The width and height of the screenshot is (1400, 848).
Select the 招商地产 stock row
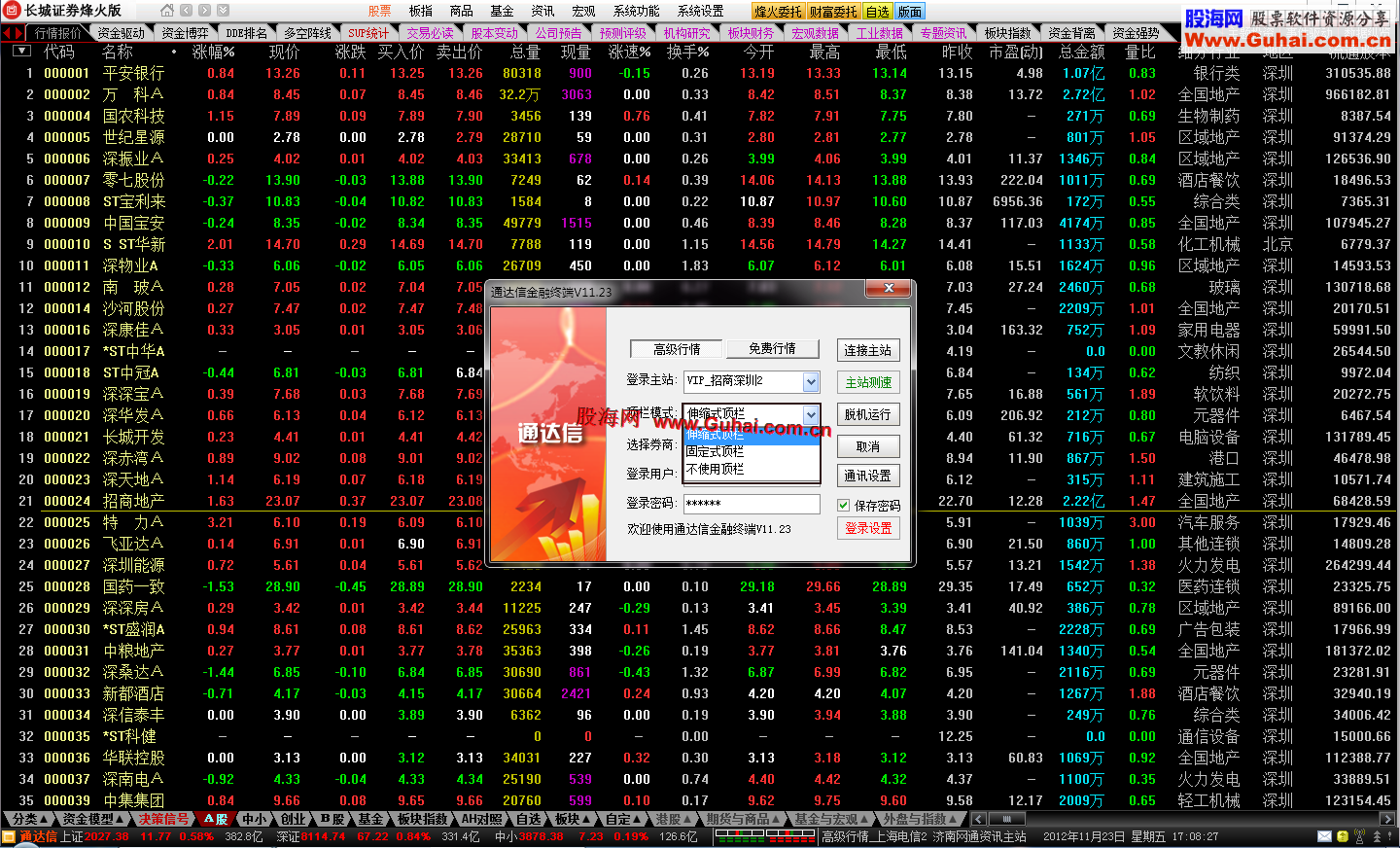click(x=700, y=501)
